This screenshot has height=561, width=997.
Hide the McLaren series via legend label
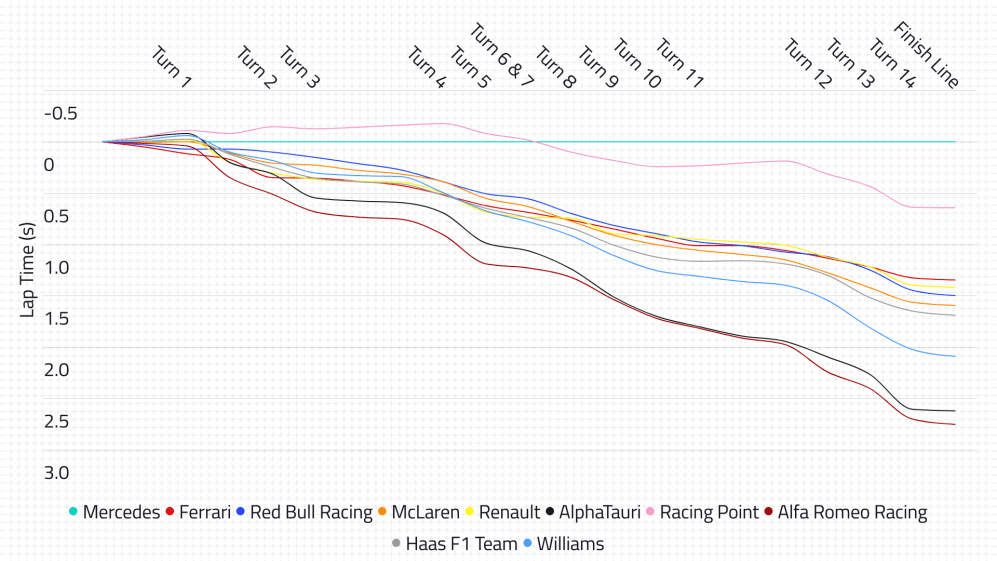[x=425, y=513]
